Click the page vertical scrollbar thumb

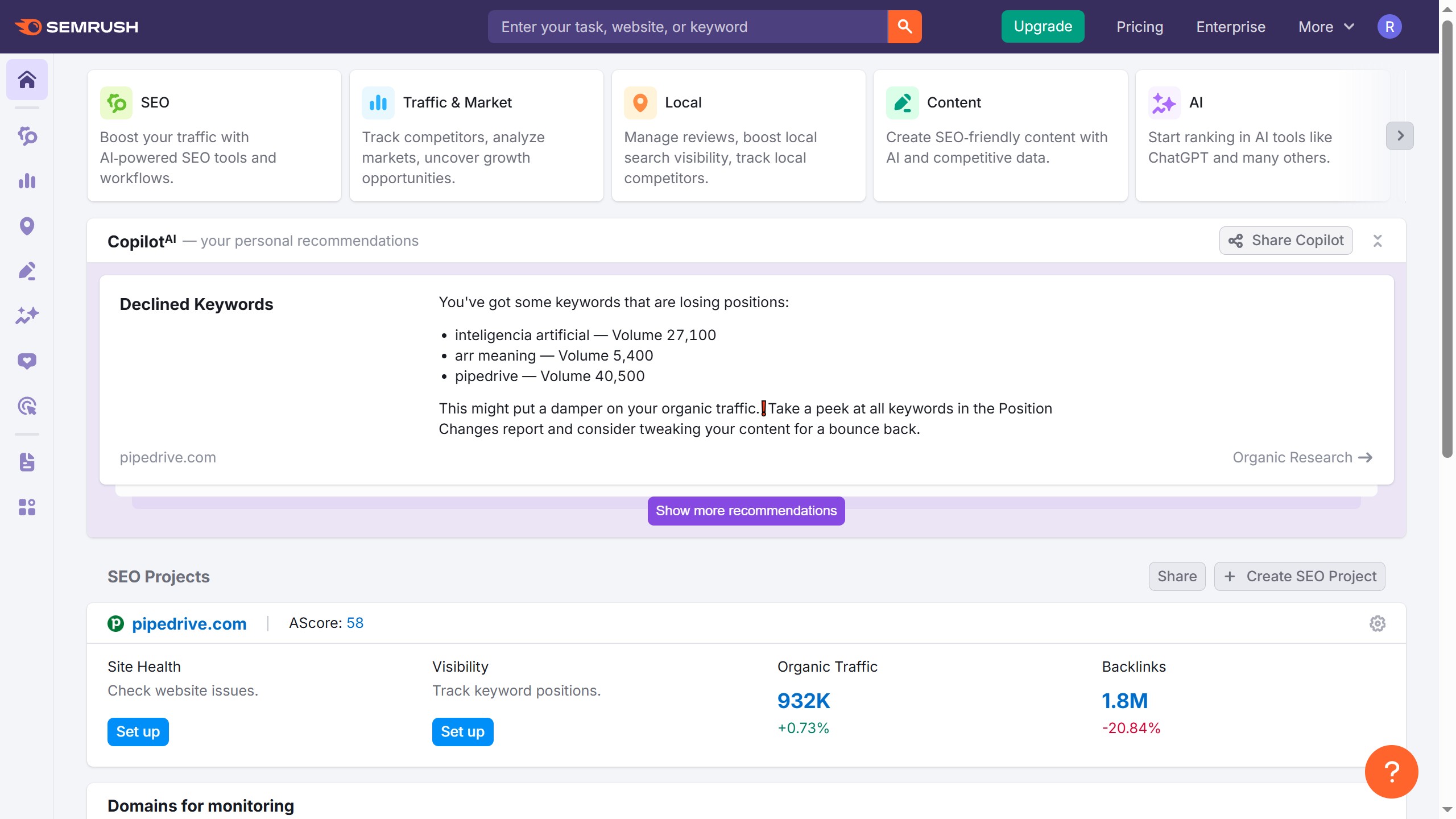(x=1447, y=239)
